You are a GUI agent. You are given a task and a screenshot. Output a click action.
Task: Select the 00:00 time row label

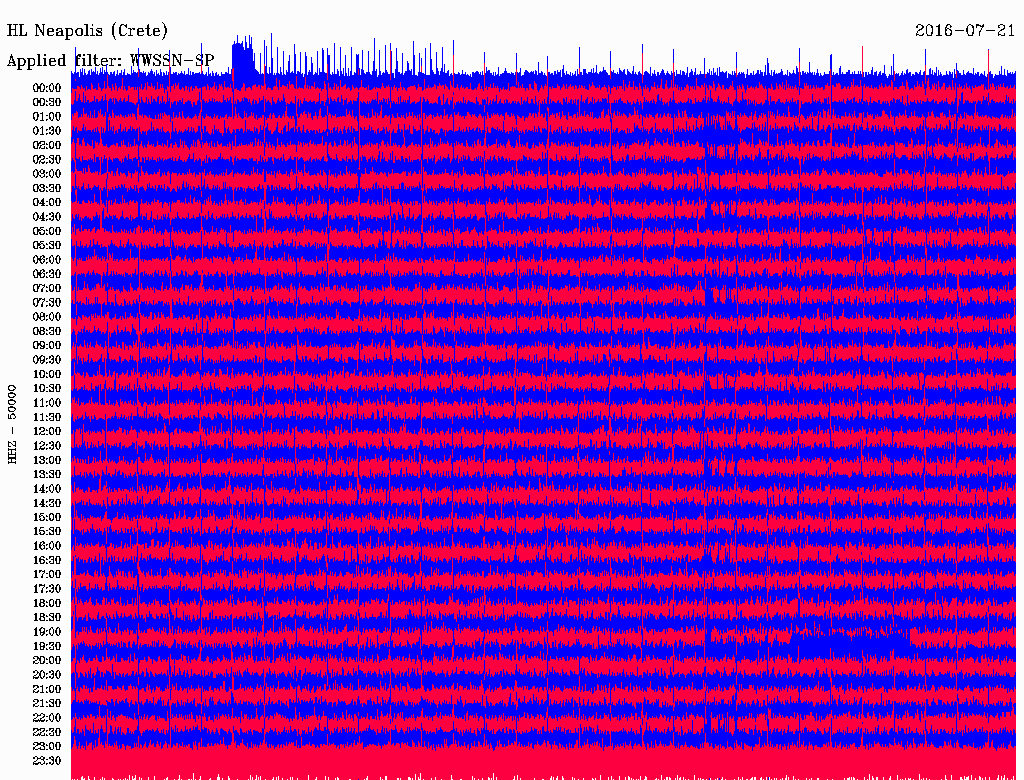click(x=47, y=88)
